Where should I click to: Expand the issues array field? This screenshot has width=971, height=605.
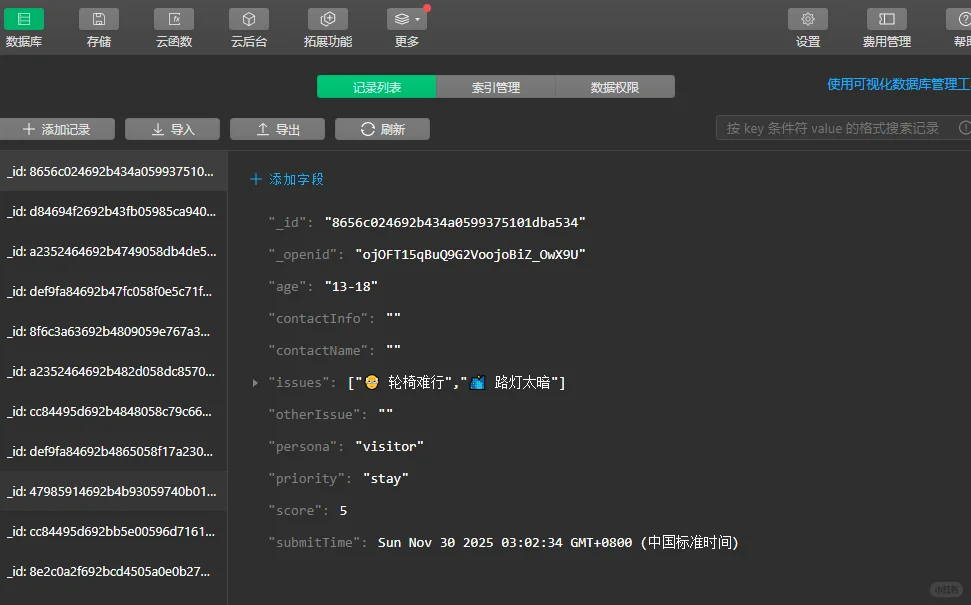click(255, 383)
